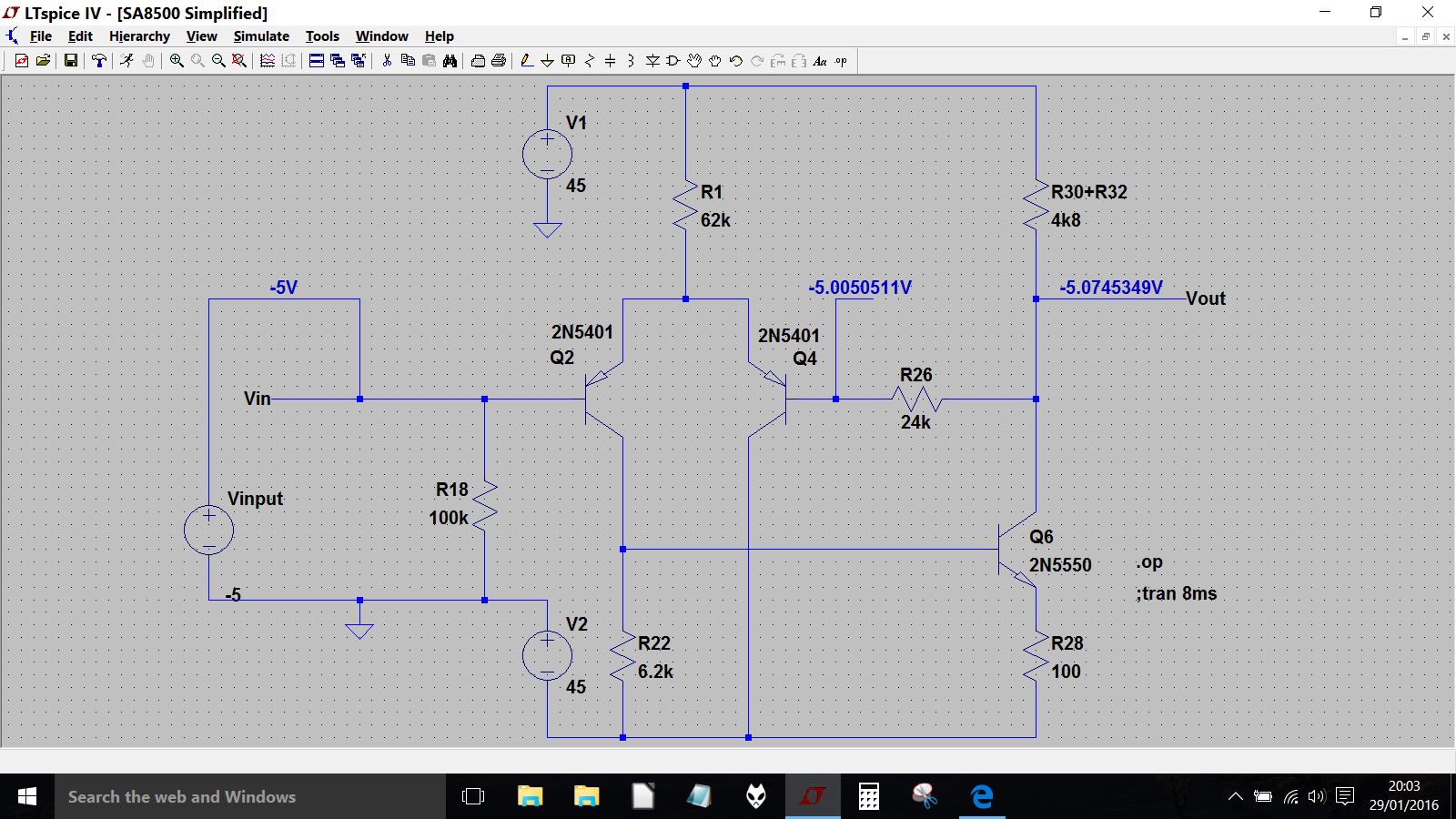The width and height of the screenshot is (1456, 819).
Task: Click the -5.0745349V voltage label
Action: tap(1111, 288)
